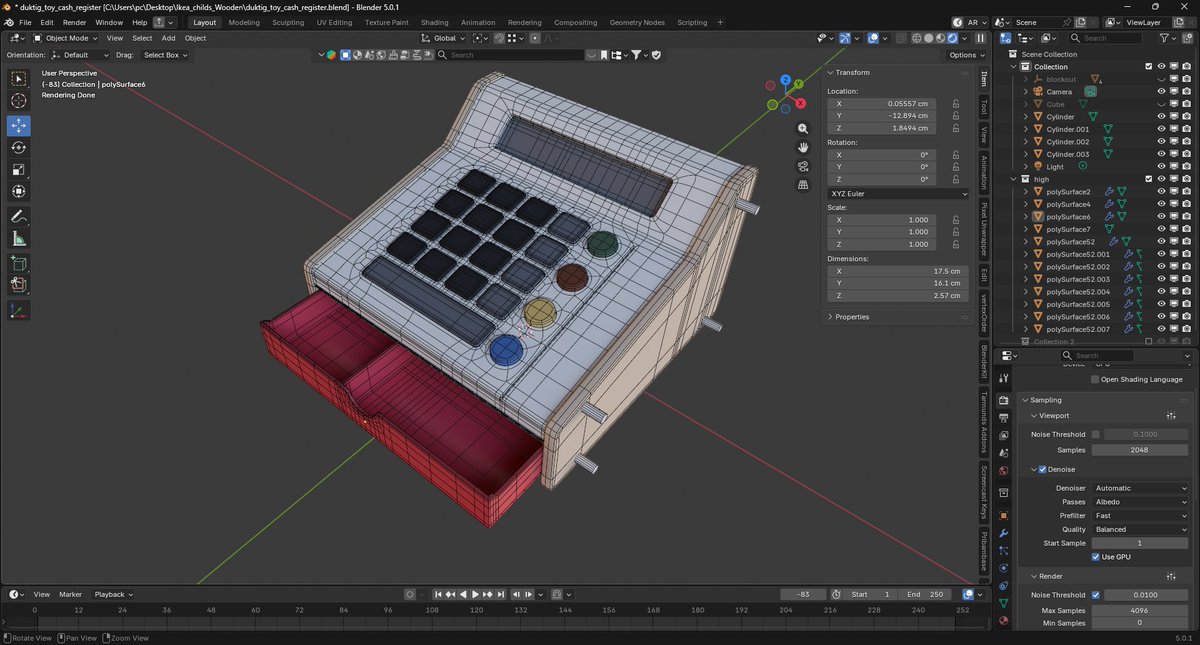Open the Playback menu in timeline
The width and height of the screenshot is (1200, 645).
coord(113,594)
